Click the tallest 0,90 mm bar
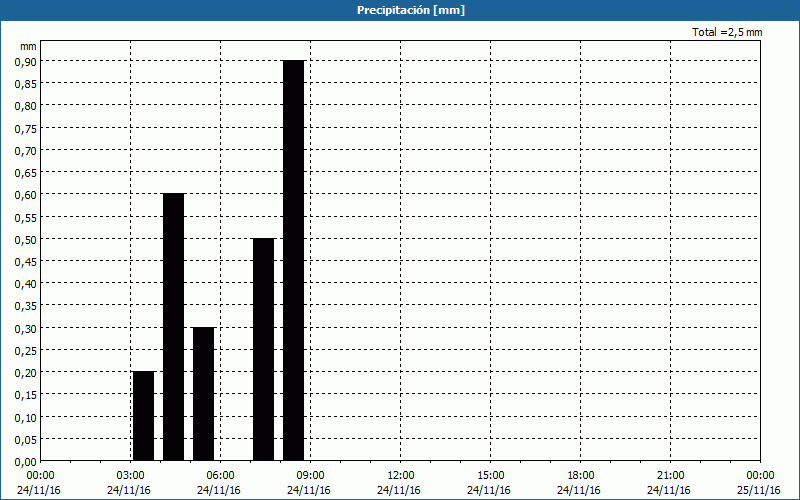Image resolution: width=800 pixels, height=500 pixels. point(294,260)
